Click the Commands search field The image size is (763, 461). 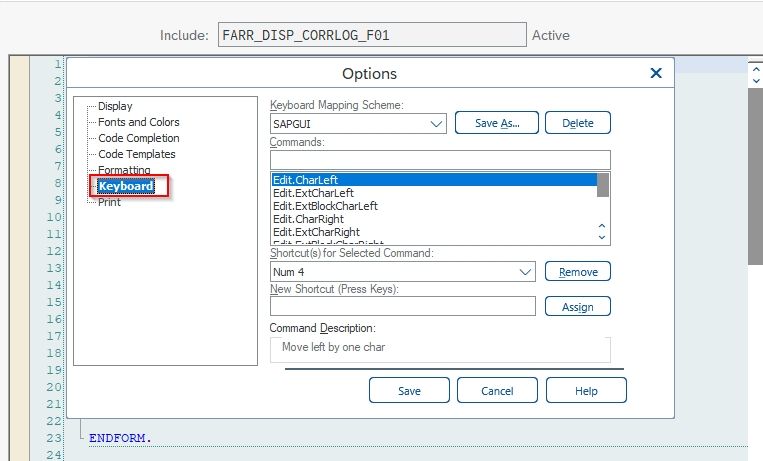pyautogui.click(x=440, y=160)
